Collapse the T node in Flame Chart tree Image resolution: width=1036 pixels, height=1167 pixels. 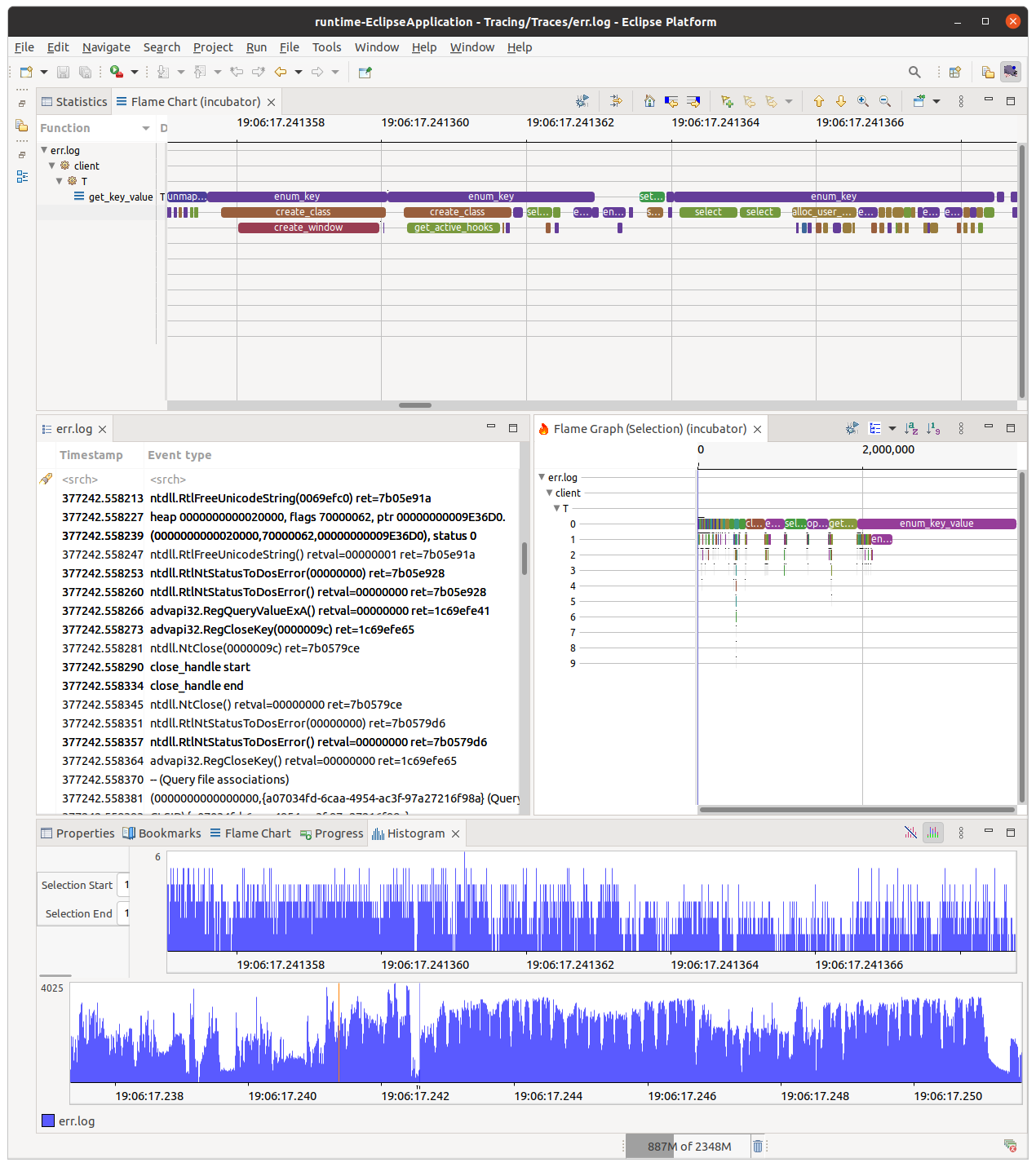pos(59,181)
